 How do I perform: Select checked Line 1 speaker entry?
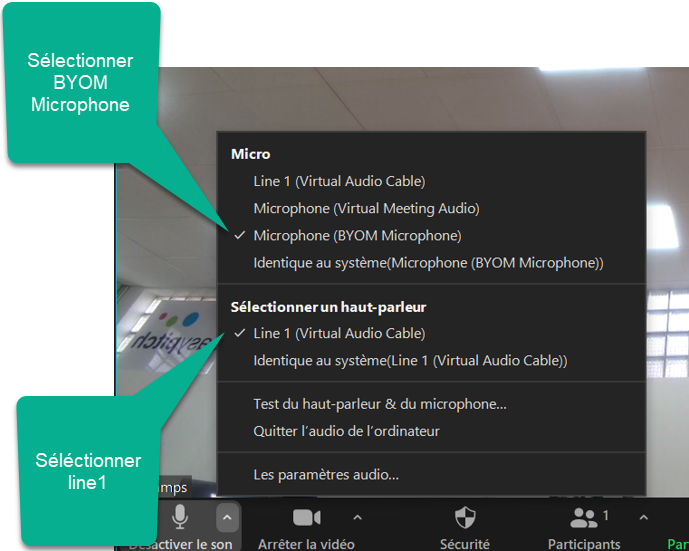point(339,333)
